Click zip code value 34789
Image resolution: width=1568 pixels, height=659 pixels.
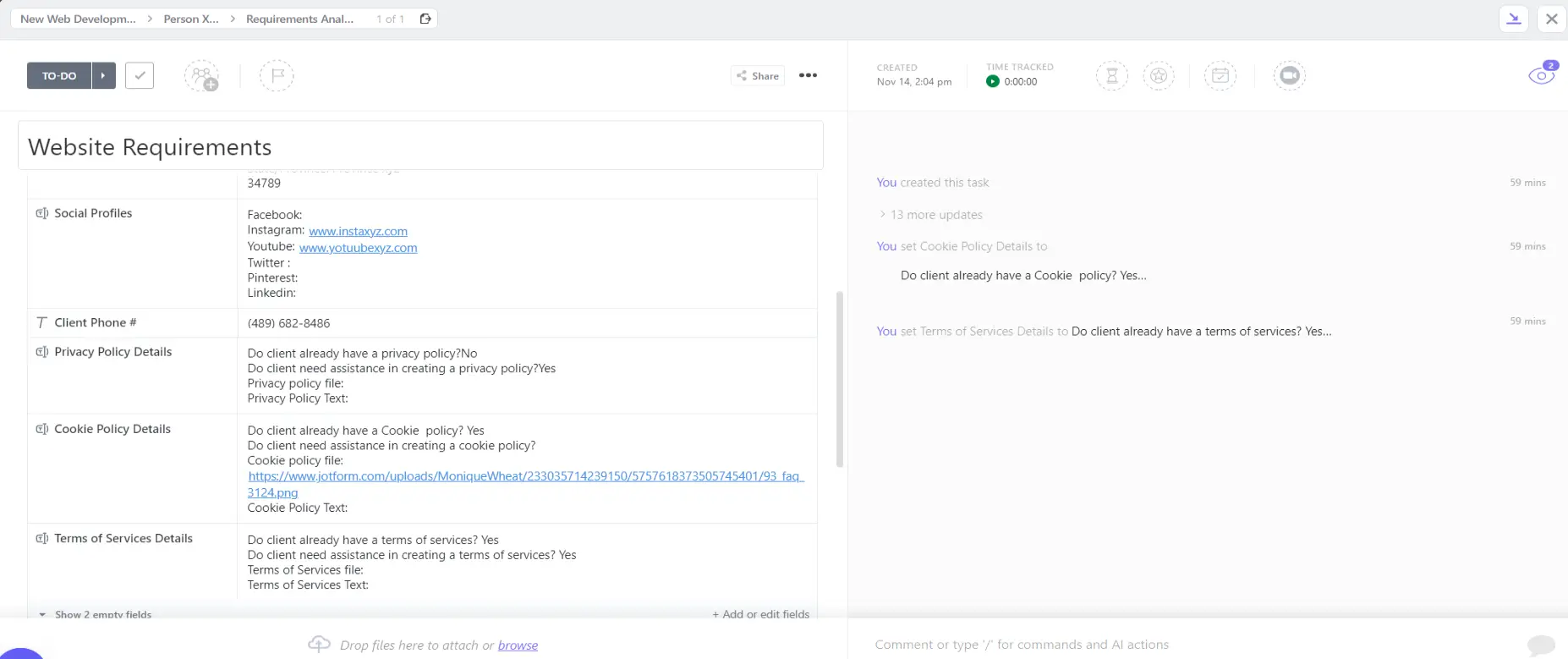click(x=264, y=183)
